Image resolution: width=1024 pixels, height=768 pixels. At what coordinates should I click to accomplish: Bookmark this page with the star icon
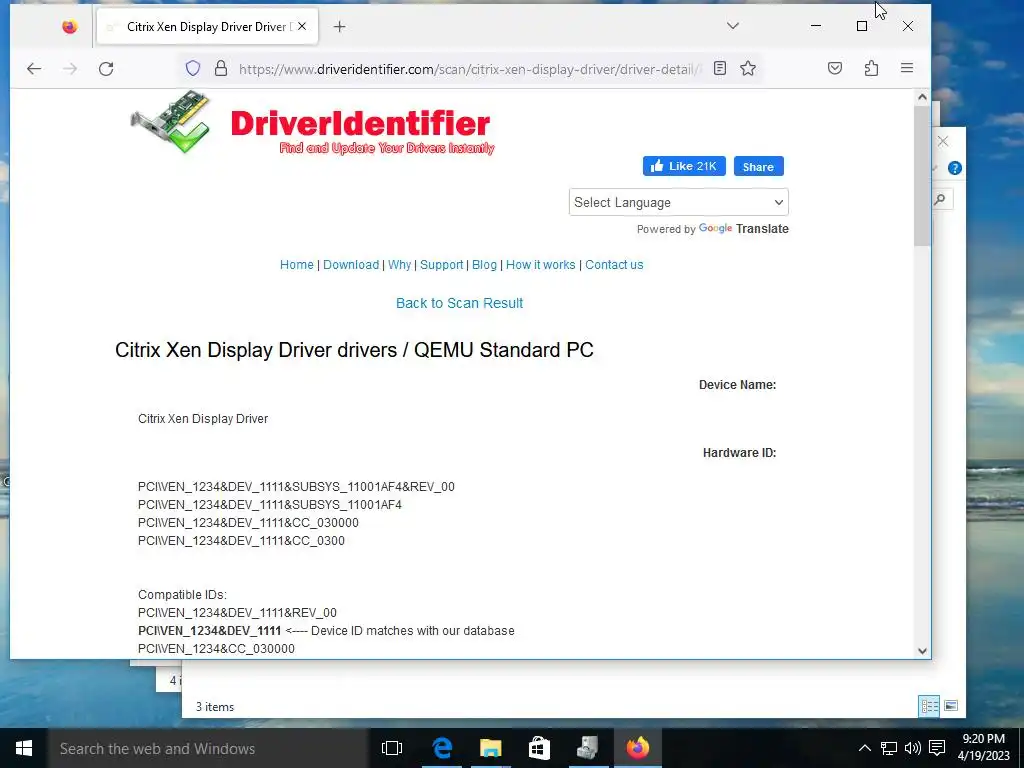pos(748,68)
